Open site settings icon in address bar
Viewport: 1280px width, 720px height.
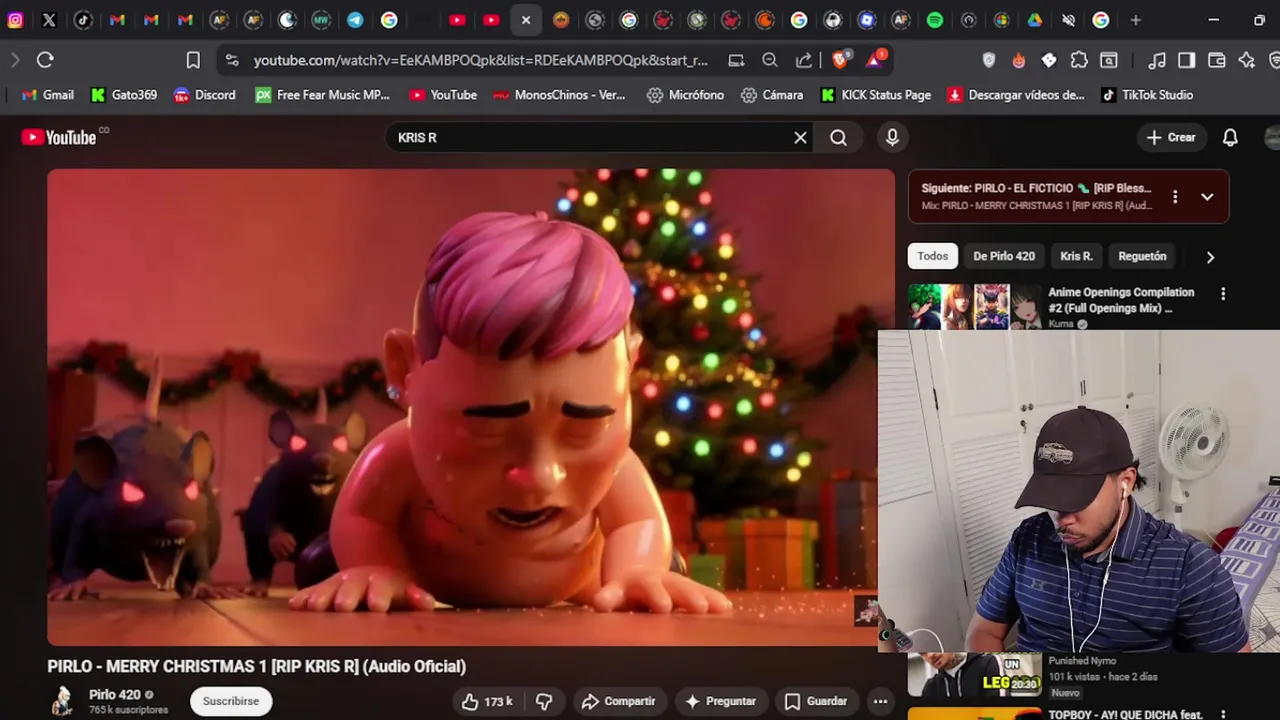232,60
